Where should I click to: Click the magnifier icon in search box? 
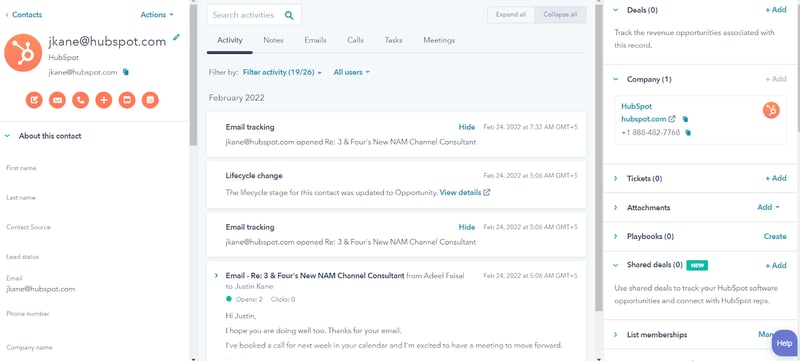pyautogui.click(x=289, y=15)
